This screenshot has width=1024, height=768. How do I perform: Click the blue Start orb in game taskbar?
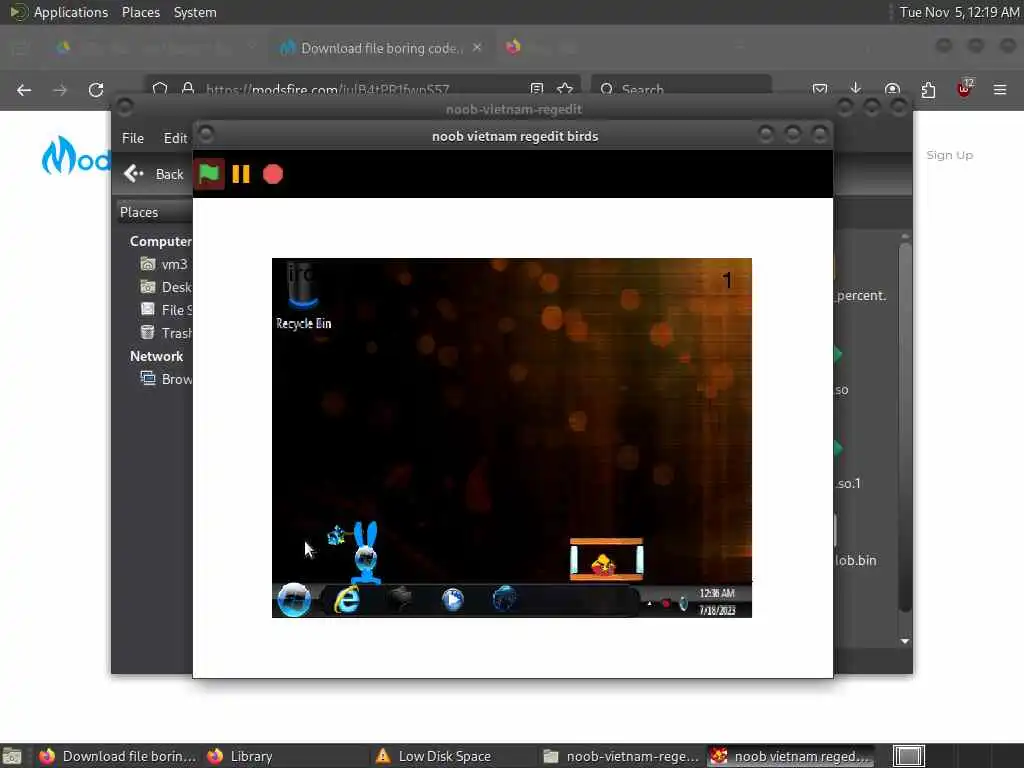[x=294, y=599]
